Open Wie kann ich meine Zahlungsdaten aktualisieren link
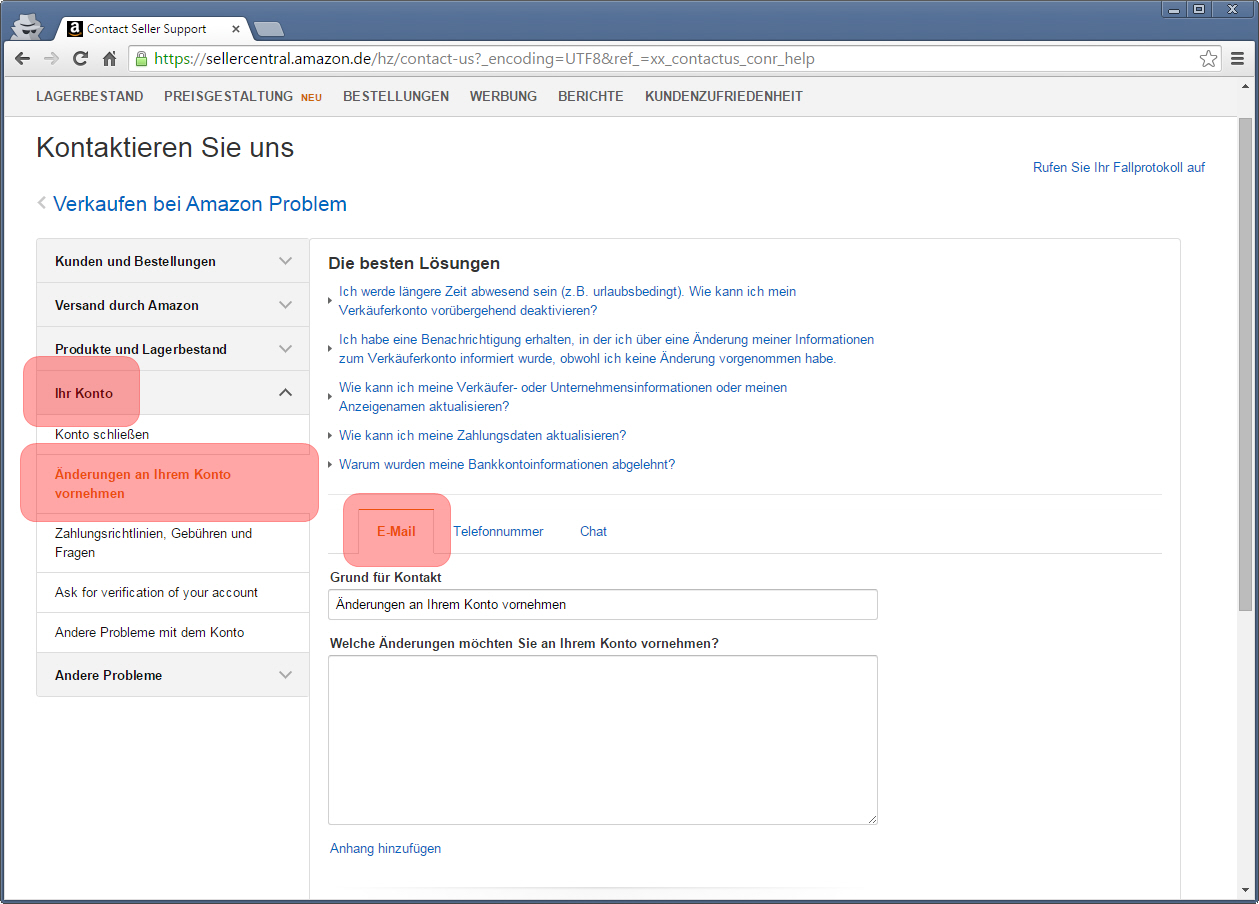The width and height of the screenshot is (1259, 904). click(x=482, y=436)
